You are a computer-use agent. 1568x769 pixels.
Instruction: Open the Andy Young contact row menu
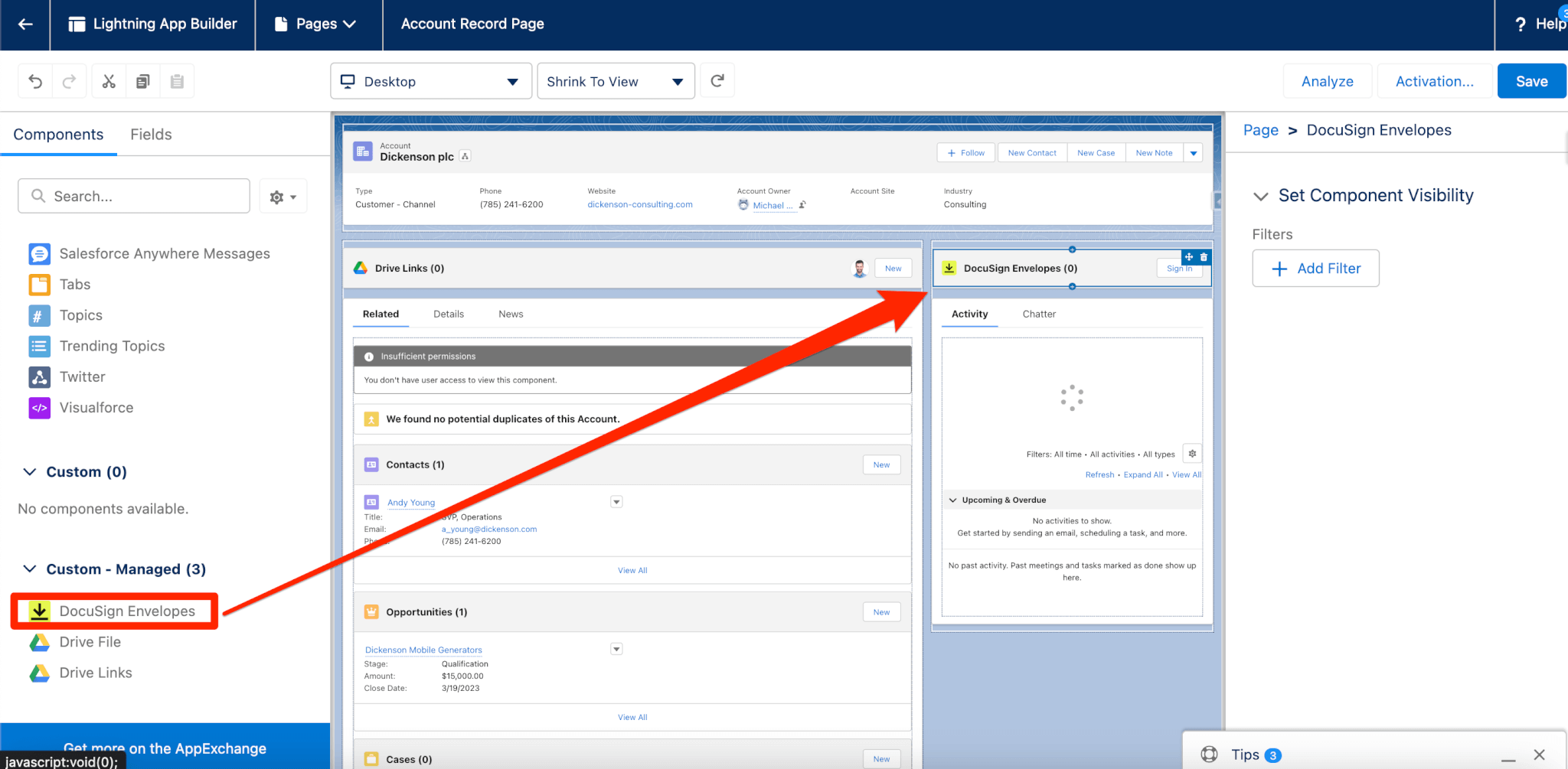pos(616,502)
